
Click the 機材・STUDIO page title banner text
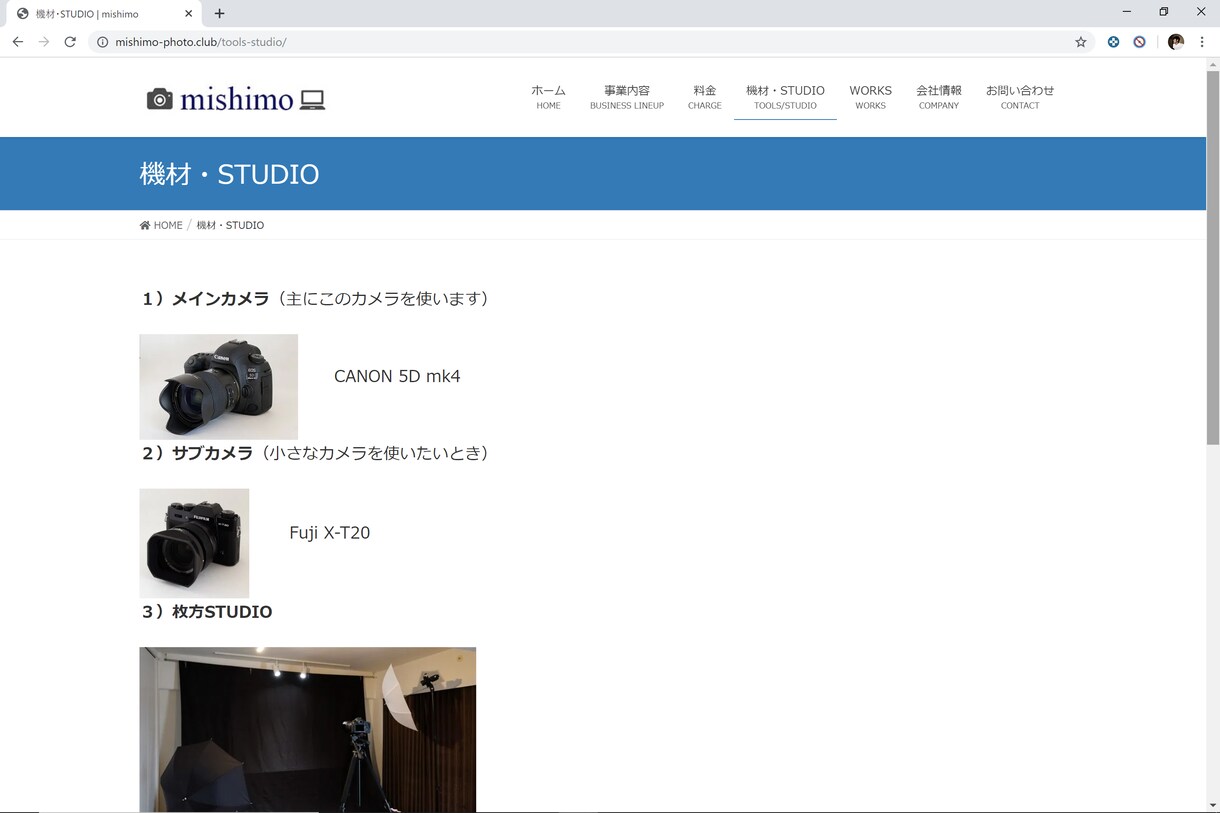coord(229,174)
